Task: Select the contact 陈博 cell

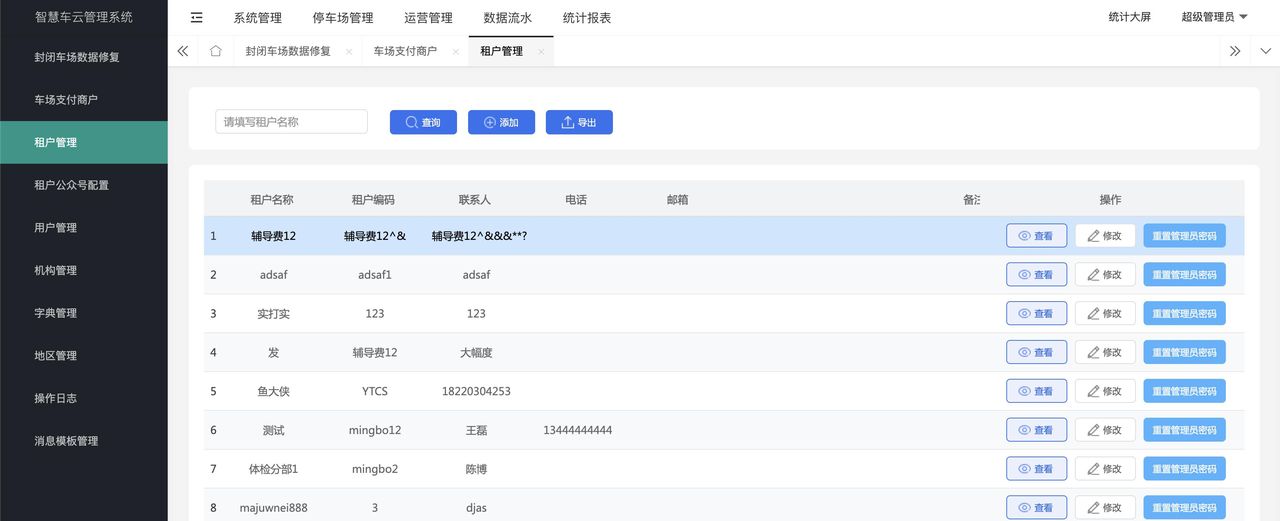Action: tap(476, 469)
